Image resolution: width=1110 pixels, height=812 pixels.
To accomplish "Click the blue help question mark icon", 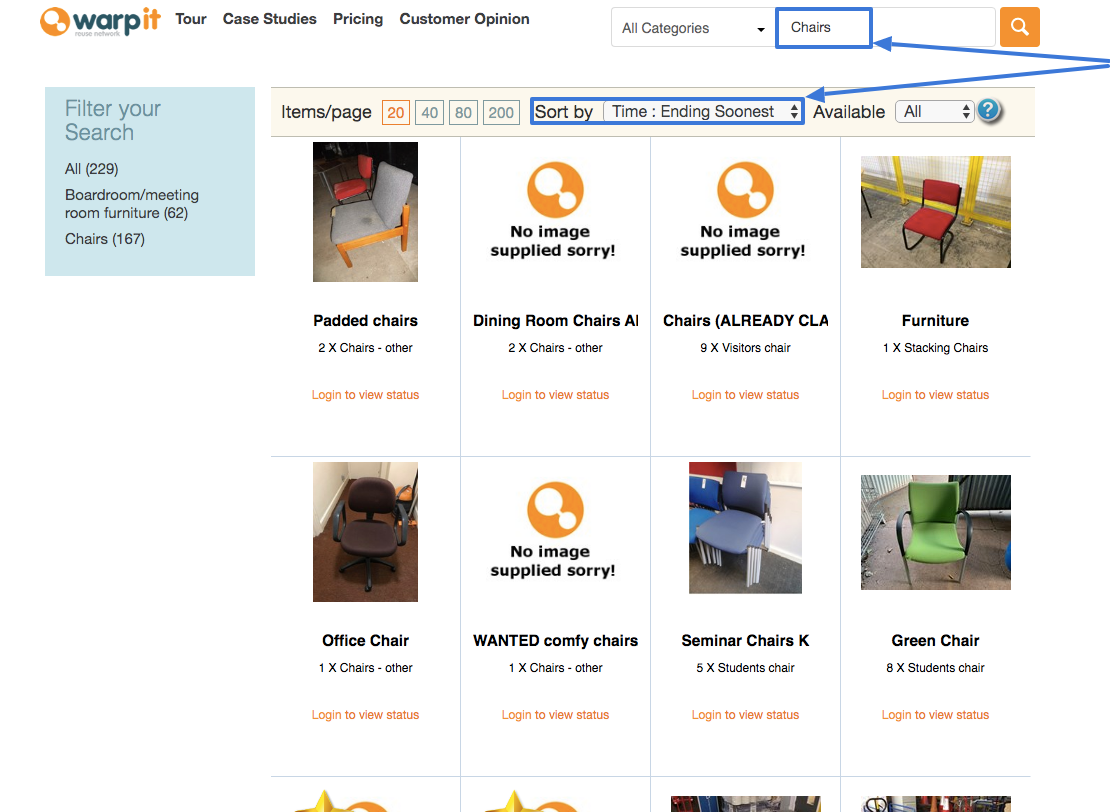I will point(989,110).
